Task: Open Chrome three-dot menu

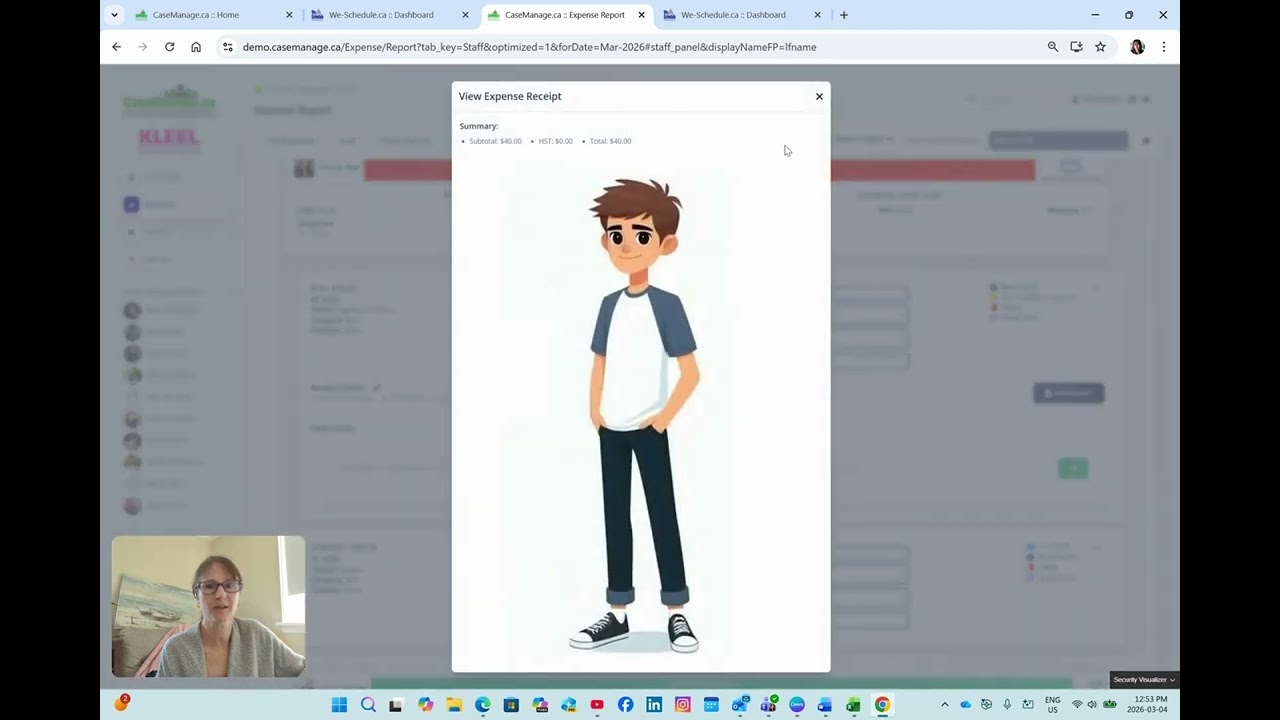Action: tap(1163, 47)
